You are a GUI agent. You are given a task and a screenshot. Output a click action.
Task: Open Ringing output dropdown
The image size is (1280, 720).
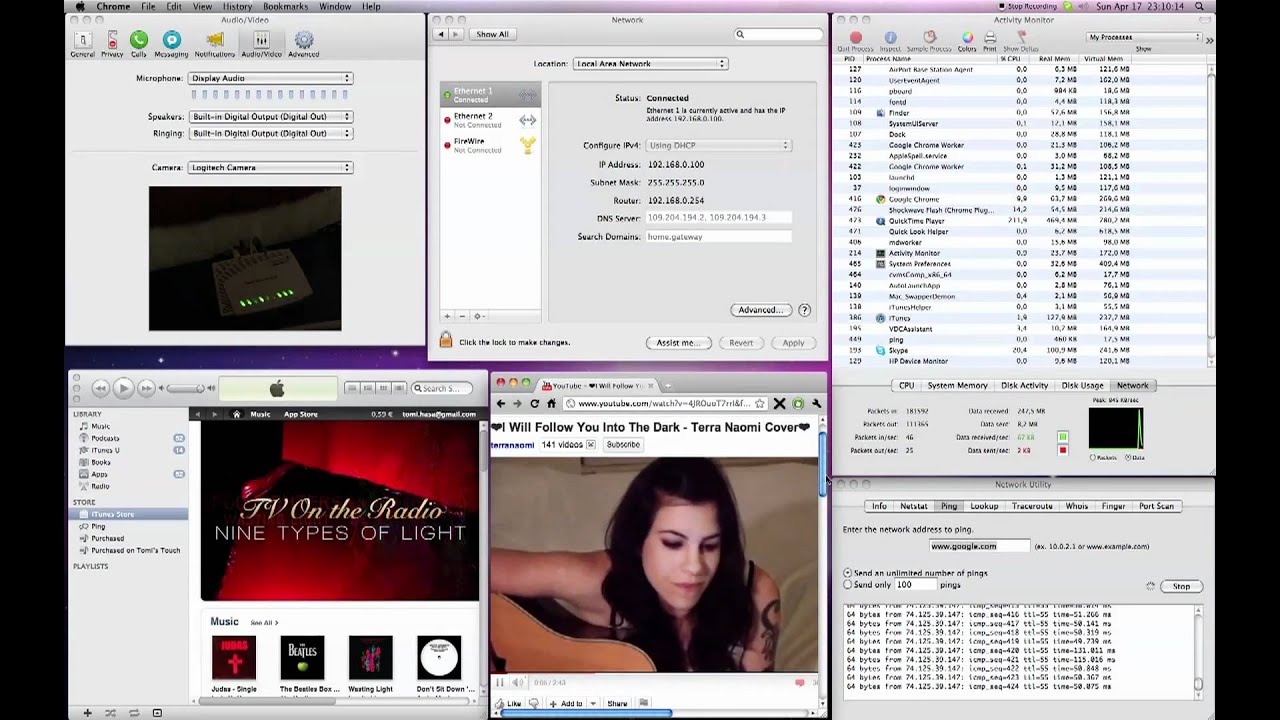tap(270, 133)
